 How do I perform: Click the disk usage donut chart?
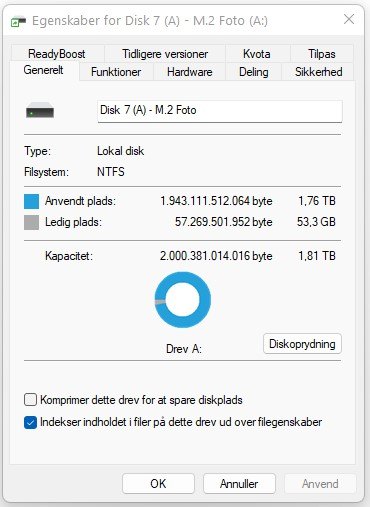click(x=183, y=300)
